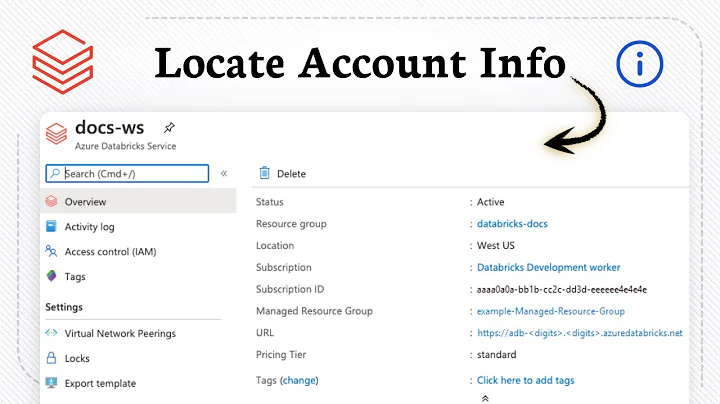Screen dimensions: 720x404
Task: Open the Activity log item
Action: (90, 227)
